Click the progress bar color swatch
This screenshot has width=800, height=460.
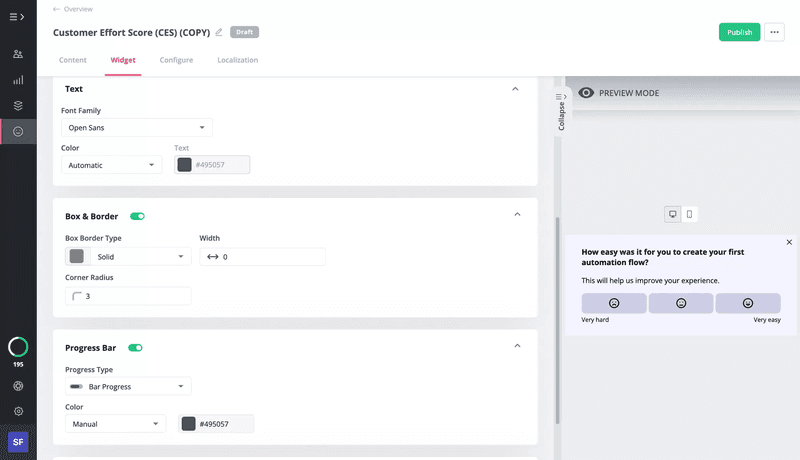(x=189, y=424)
